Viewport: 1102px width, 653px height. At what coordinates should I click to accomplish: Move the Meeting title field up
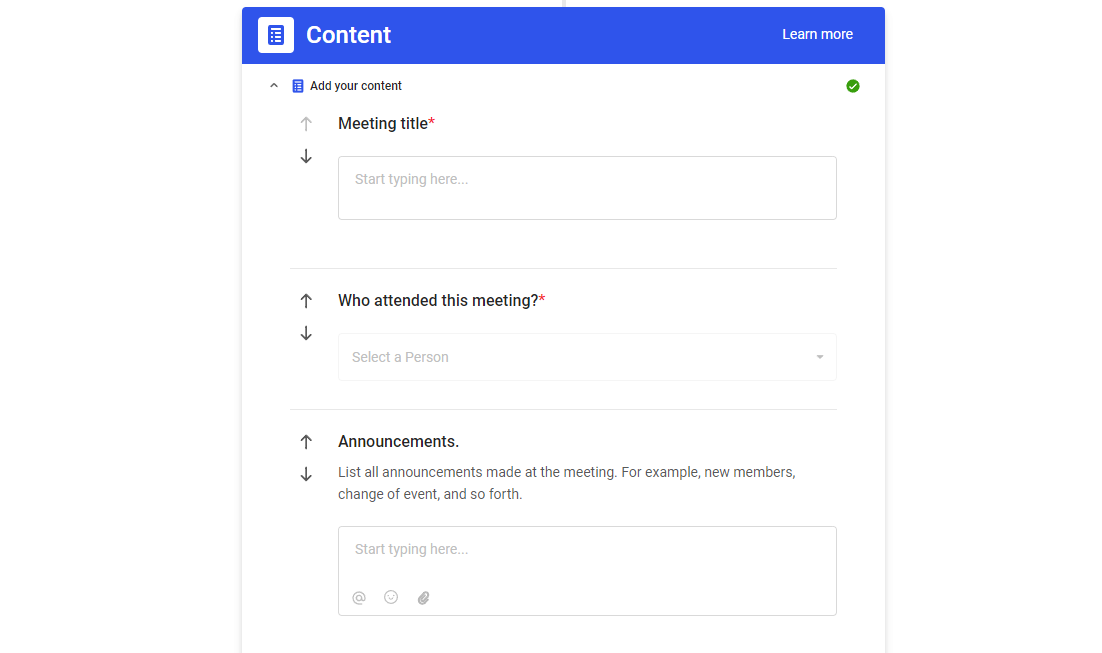point(306,123)
